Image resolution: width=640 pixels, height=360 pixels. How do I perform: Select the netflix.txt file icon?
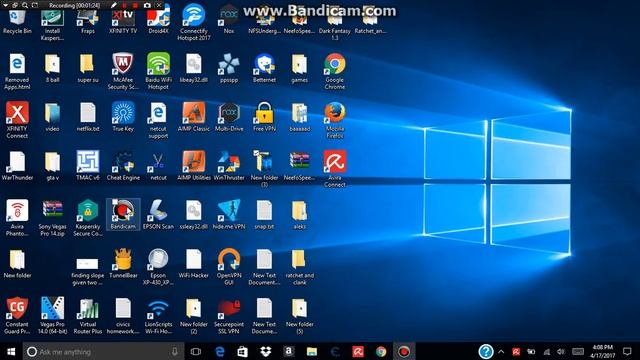pos(88,117)
